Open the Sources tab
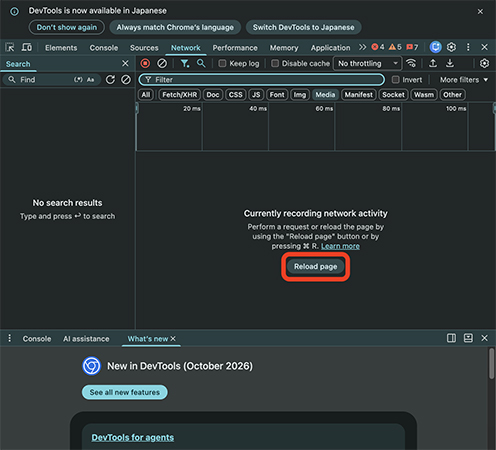The image size is (496, 450). [x=144, y=48]
